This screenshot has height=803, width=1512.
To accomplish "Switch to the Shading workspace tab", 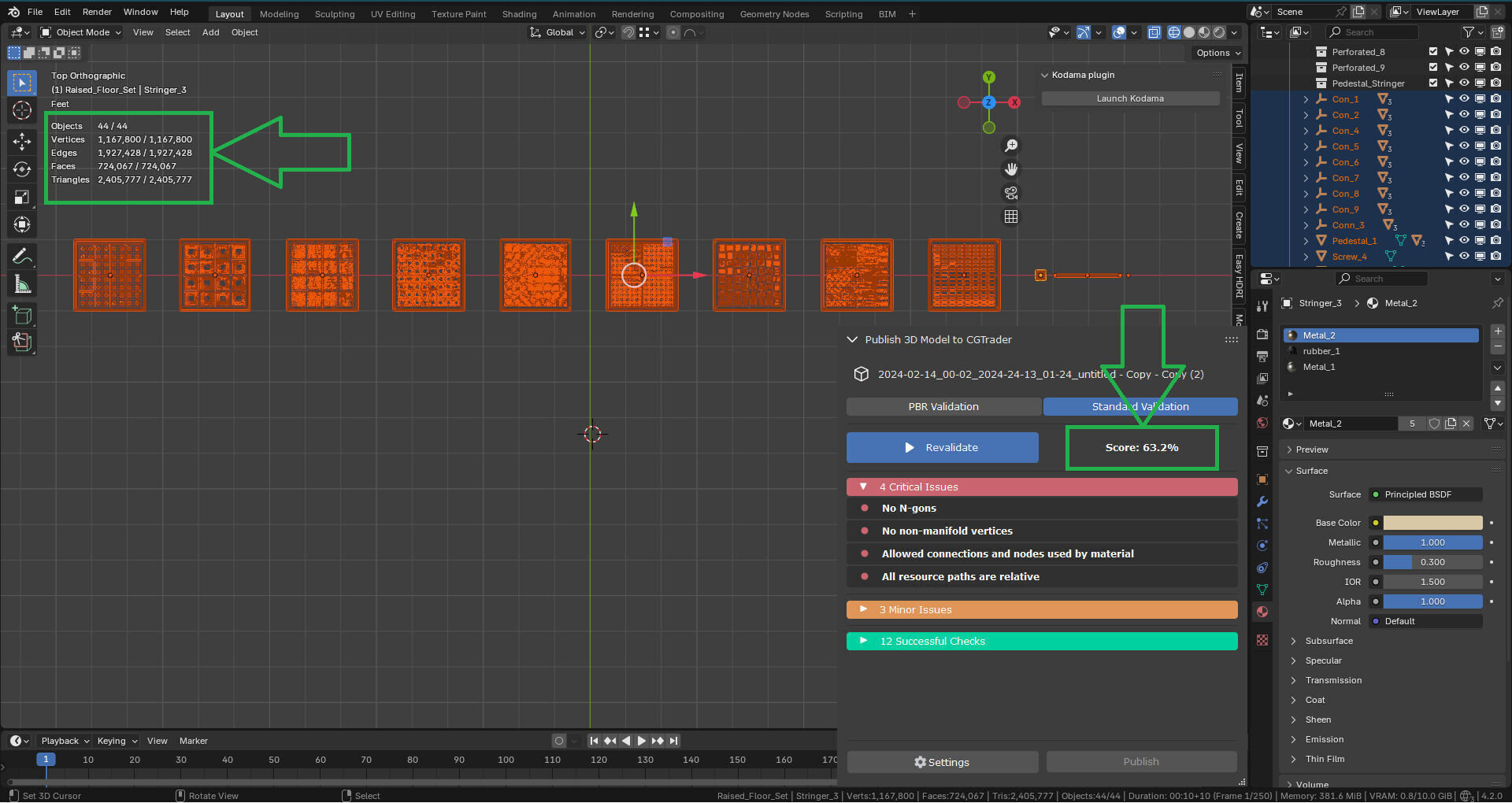I will [519, 14].
